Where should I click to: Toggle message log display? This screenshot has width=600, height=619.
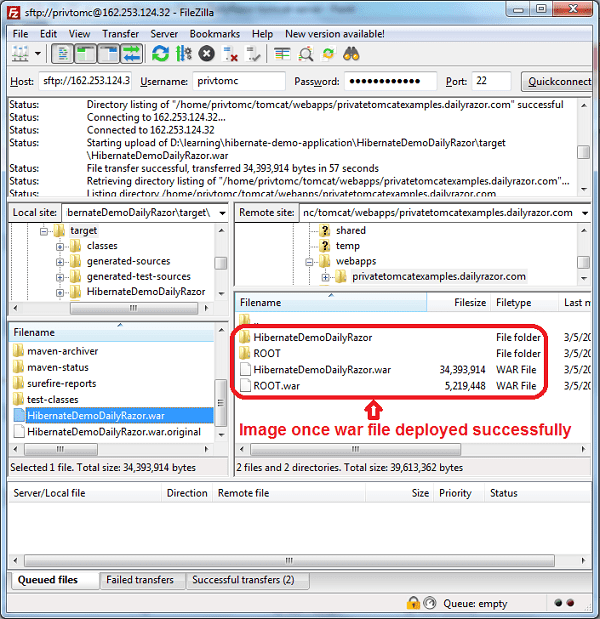[63, 54]
